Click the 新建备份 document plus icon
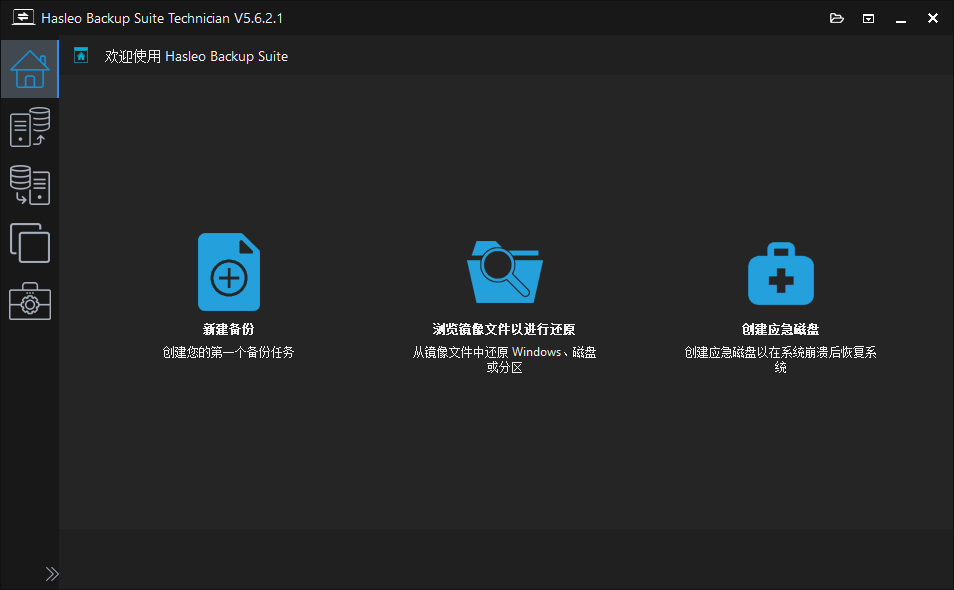 click(x=229, y=271)
